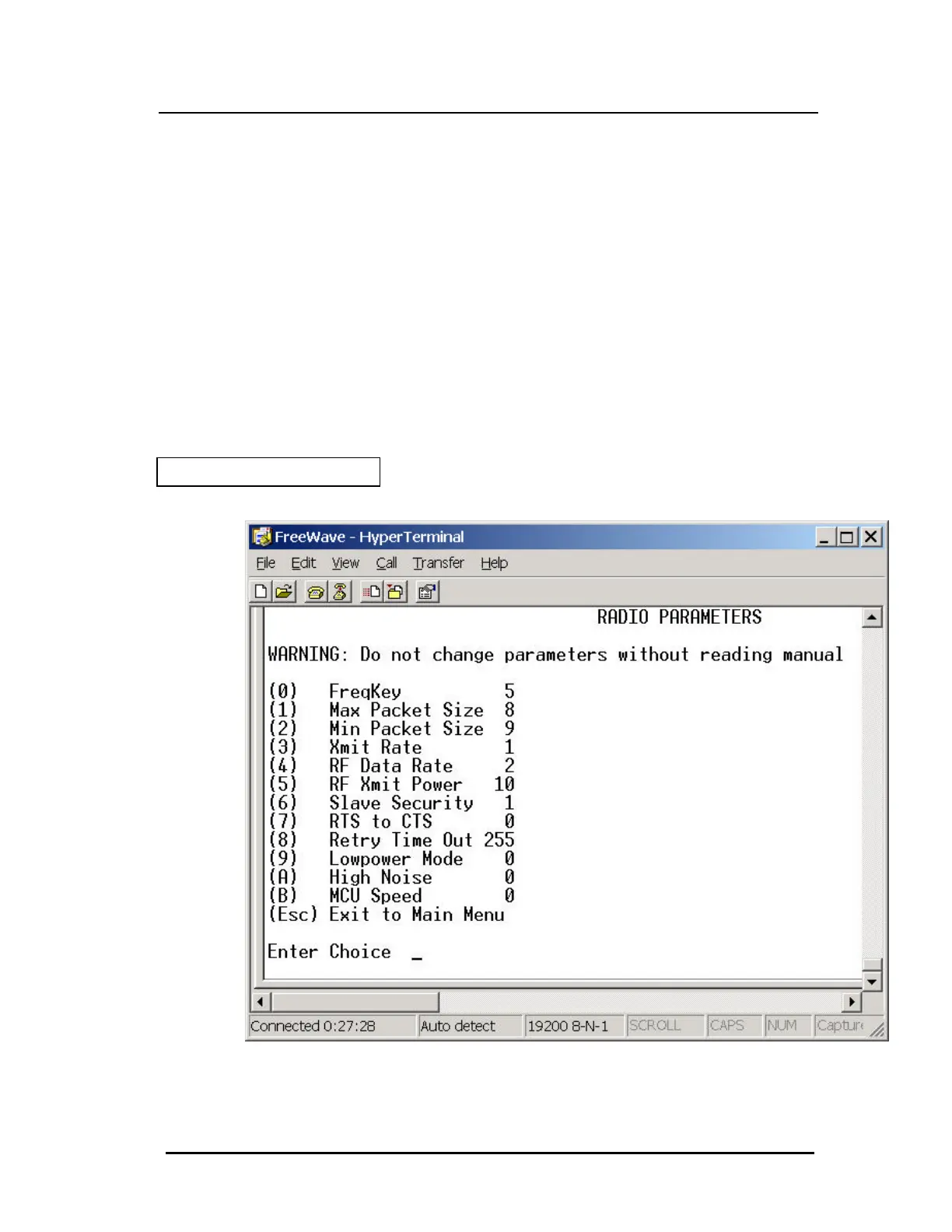The image size is (952, 1232).
Task: Click the '(6) Slave Security' line
Action: pyautogui.click(x=391, y=803)
